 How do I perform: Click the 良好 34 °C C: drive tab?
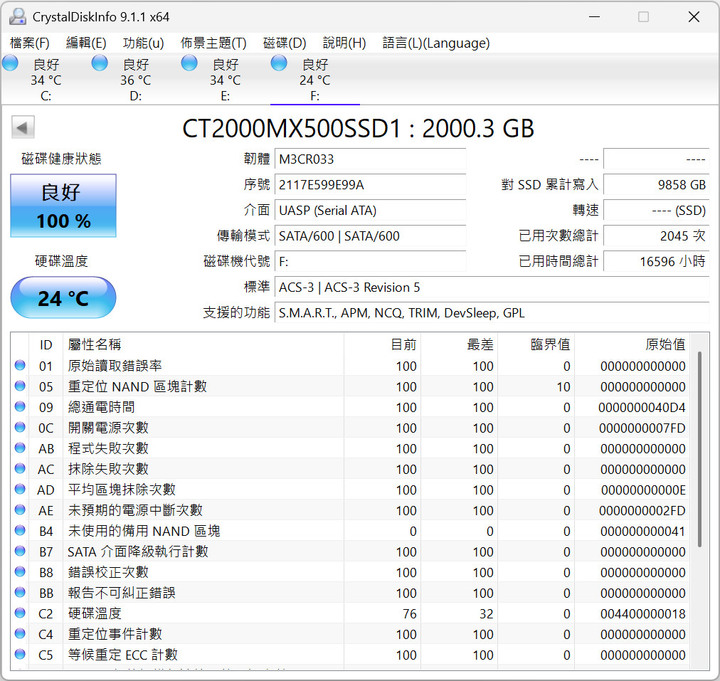point(46,79)
